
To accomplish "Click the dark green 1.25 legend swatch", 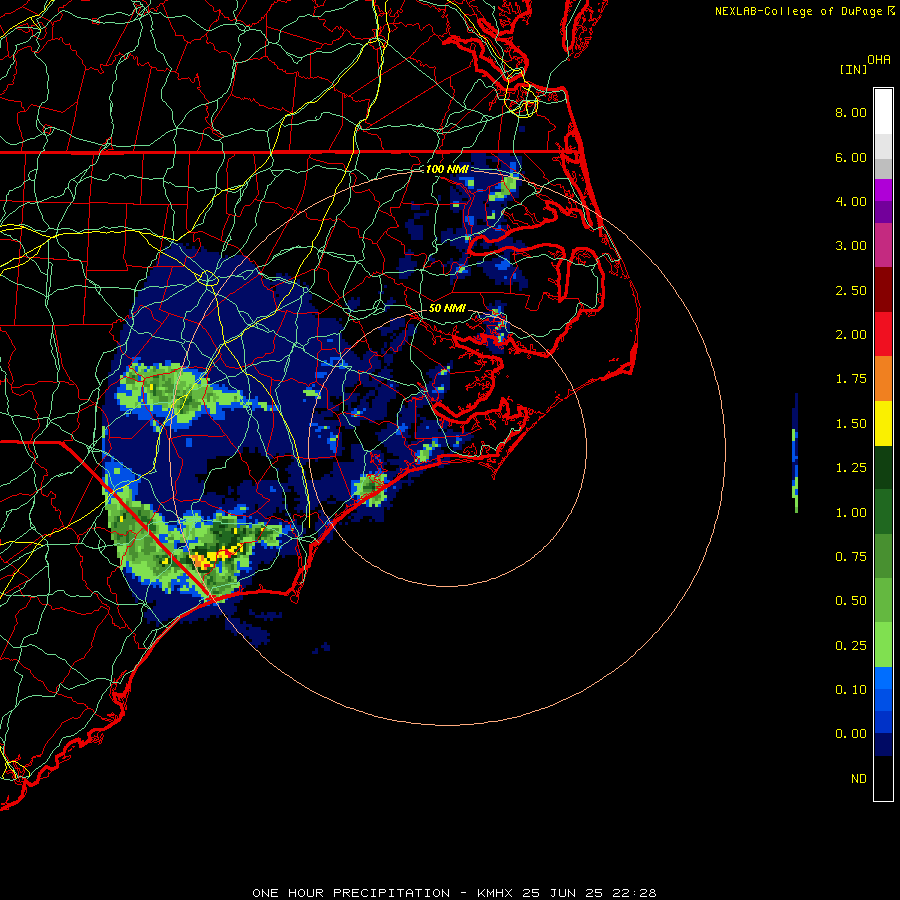I will 883,468.
